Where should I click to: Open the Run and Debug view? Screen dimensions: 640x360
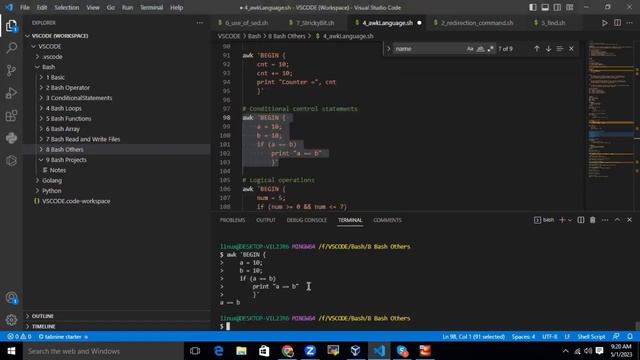(x=11, y=93)
